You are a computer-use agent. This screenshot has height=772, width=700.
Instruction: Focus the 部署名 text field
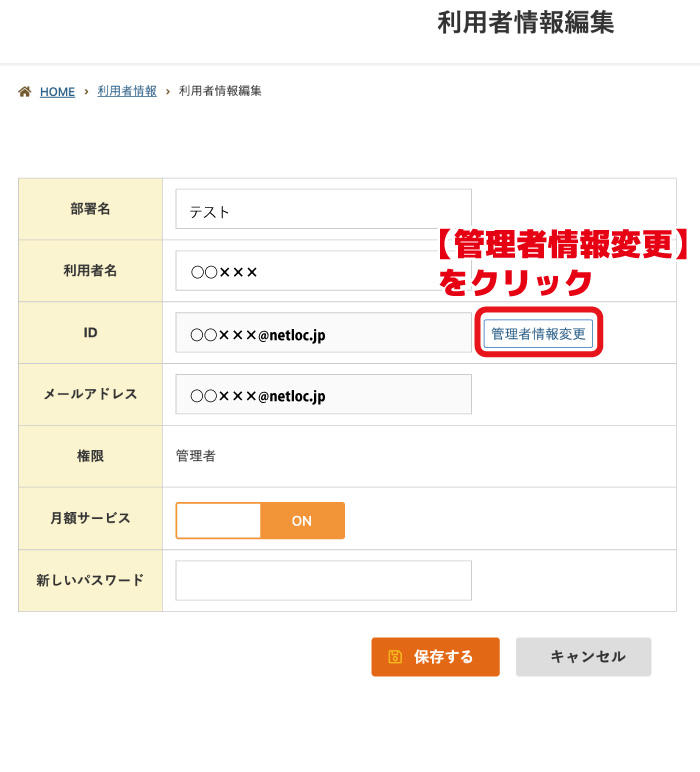(x=323, y=210)
